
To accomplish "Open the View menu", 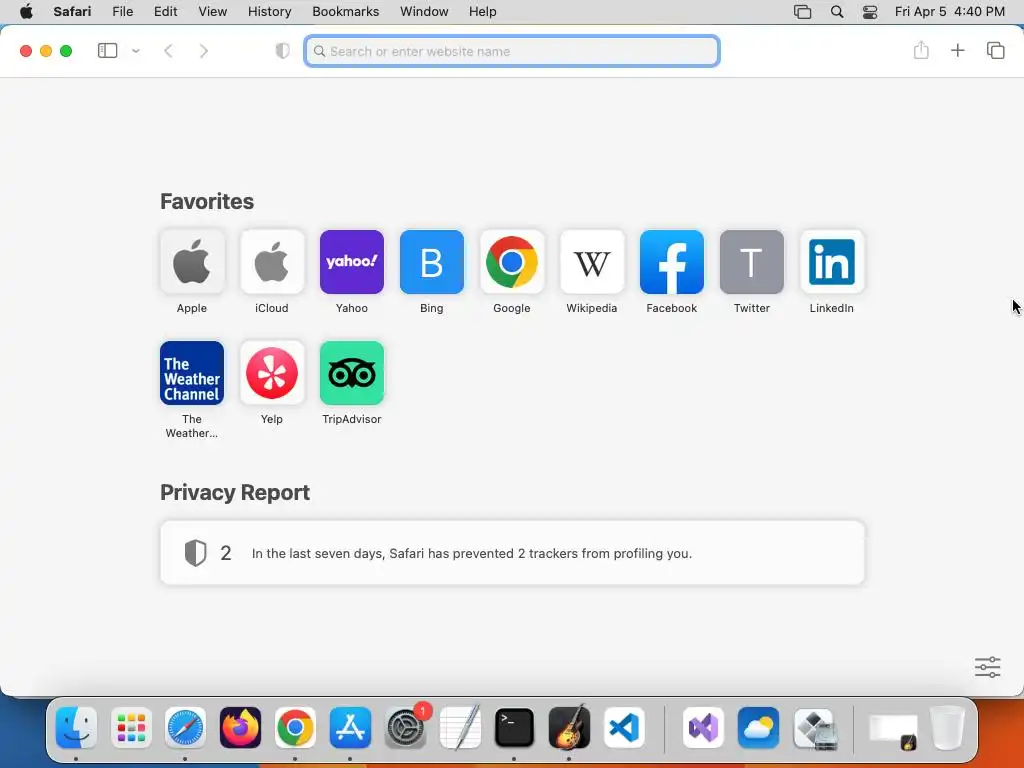I will tap(212, 12).
